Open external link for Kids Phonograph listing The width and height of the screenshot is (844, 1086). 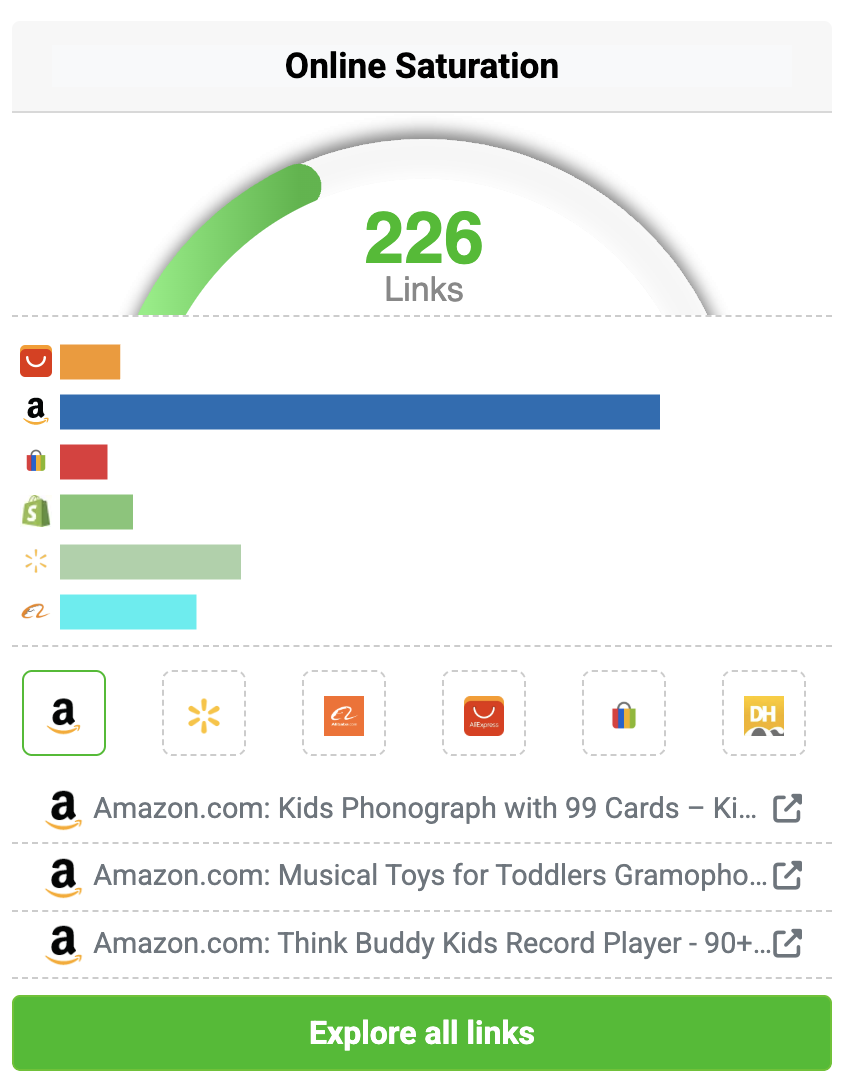tap(788, 809)
